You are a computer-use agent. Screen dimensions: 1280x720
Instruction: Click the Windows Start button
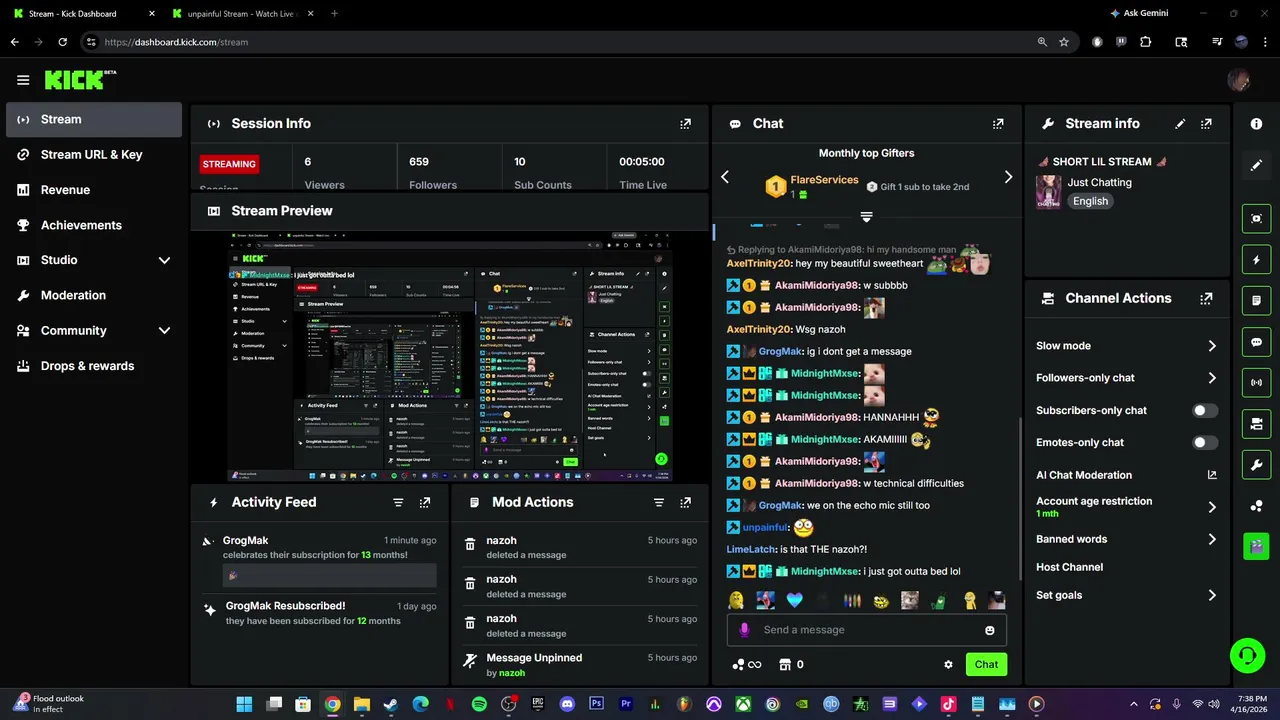click(244, 704)
